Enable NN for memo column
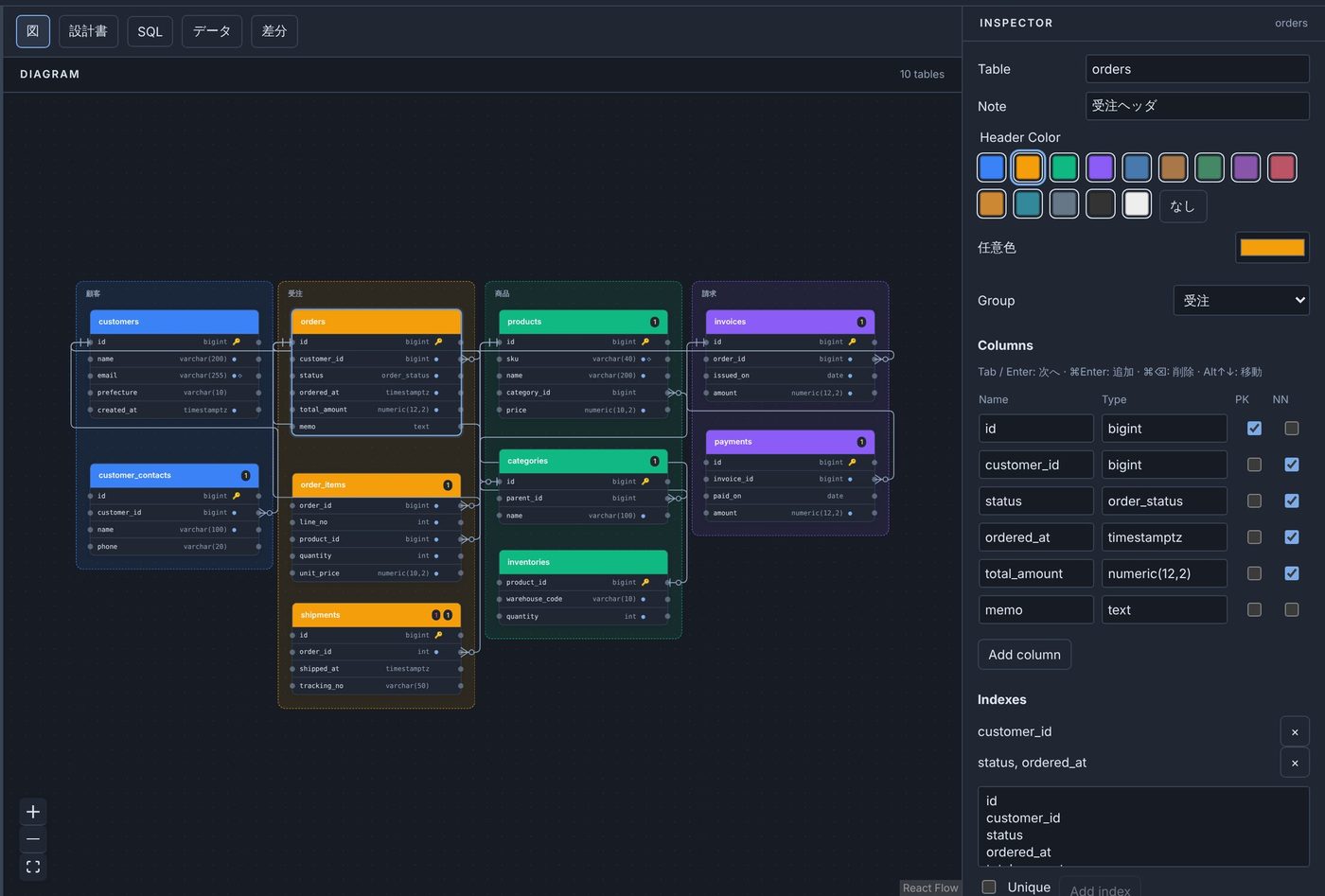The image size is (1325, 896). point(1291,610)
